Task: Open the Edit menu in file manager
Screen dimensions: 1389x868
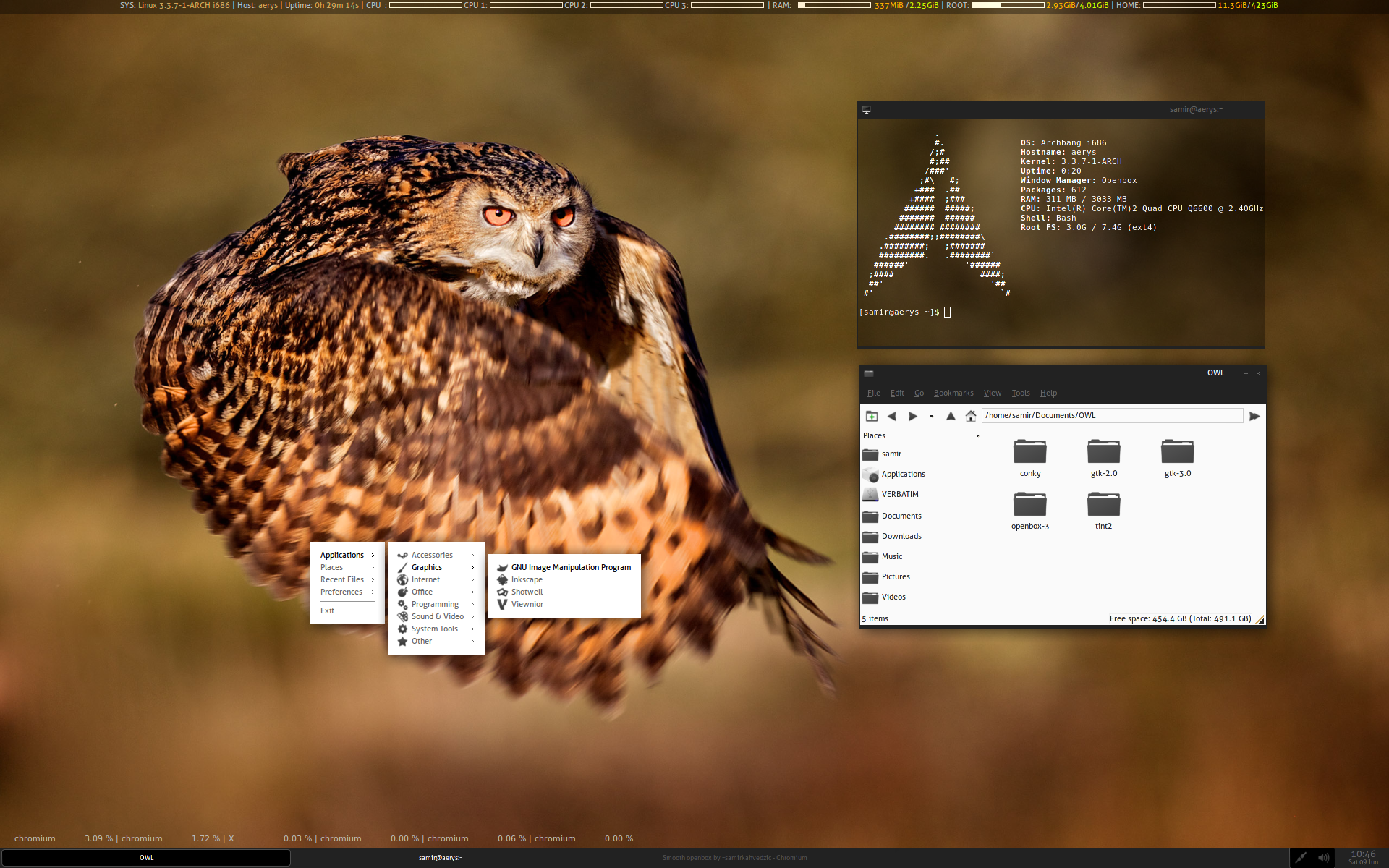Action: (897, 393)
